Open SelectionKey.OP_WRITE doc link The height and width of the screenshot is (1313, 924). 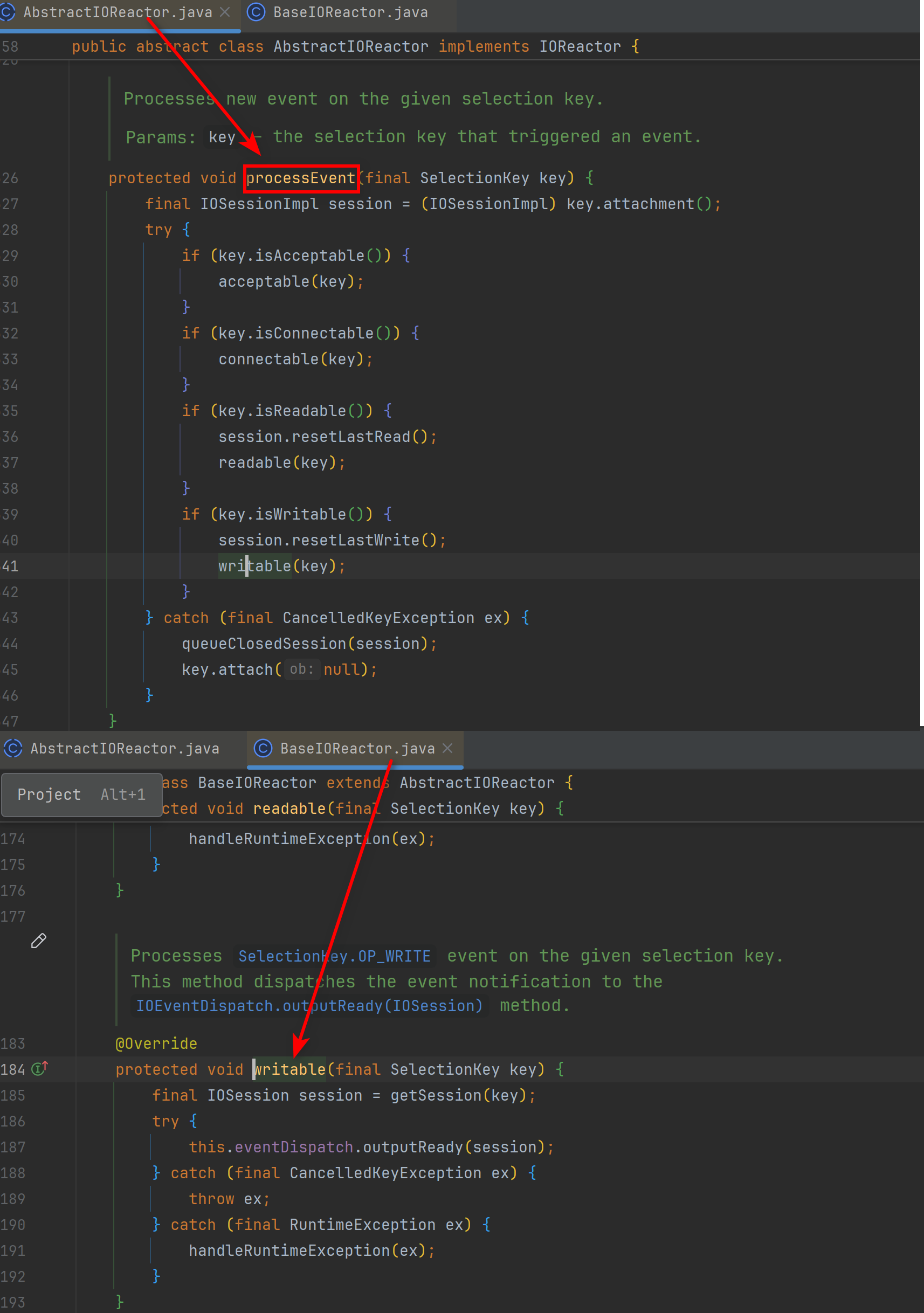[335, 956]
